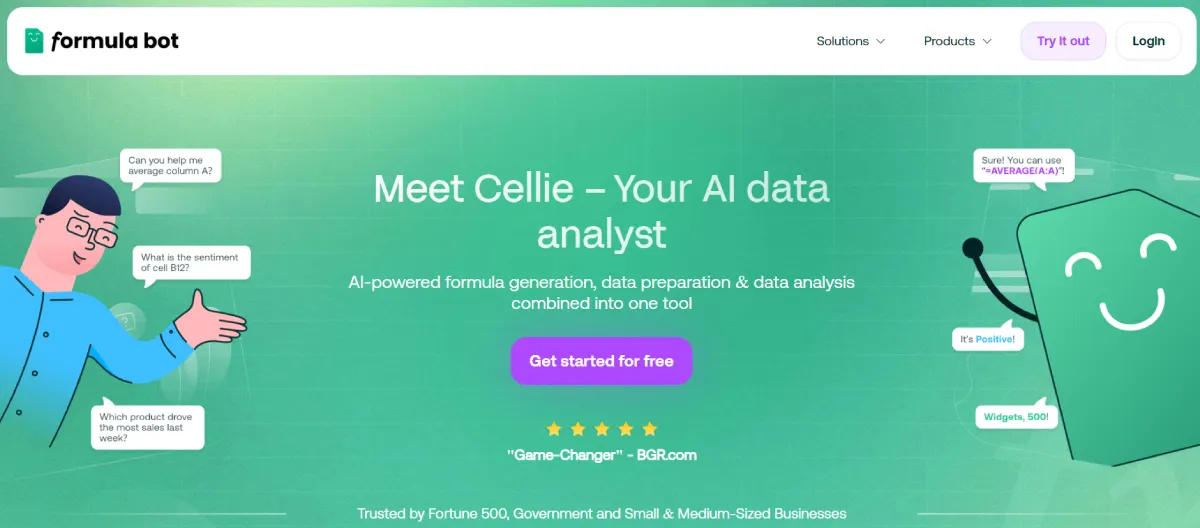Click the Products dropdown chevron arrow

[987, 41]
